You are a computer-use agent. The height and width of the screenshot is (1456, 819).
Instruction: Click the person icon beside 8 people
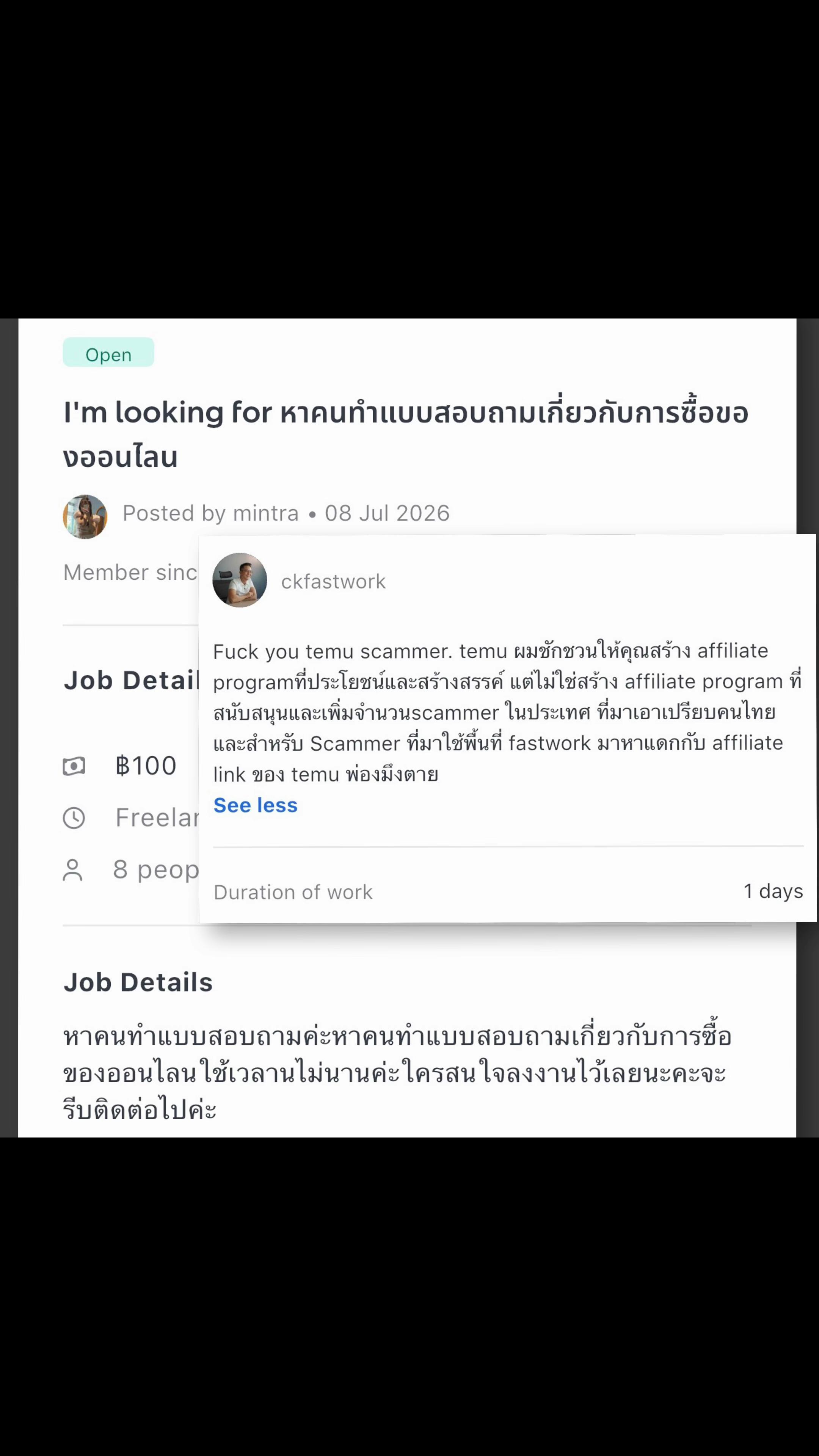pyautogui.click(x=72, y=870)
